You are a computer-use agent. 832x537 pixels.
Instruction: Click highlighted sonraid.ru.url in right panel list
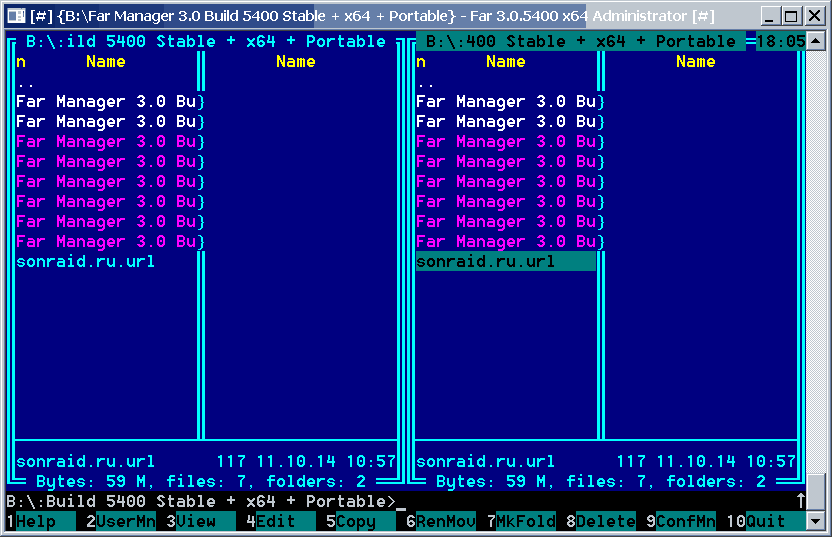coord(506,262)
